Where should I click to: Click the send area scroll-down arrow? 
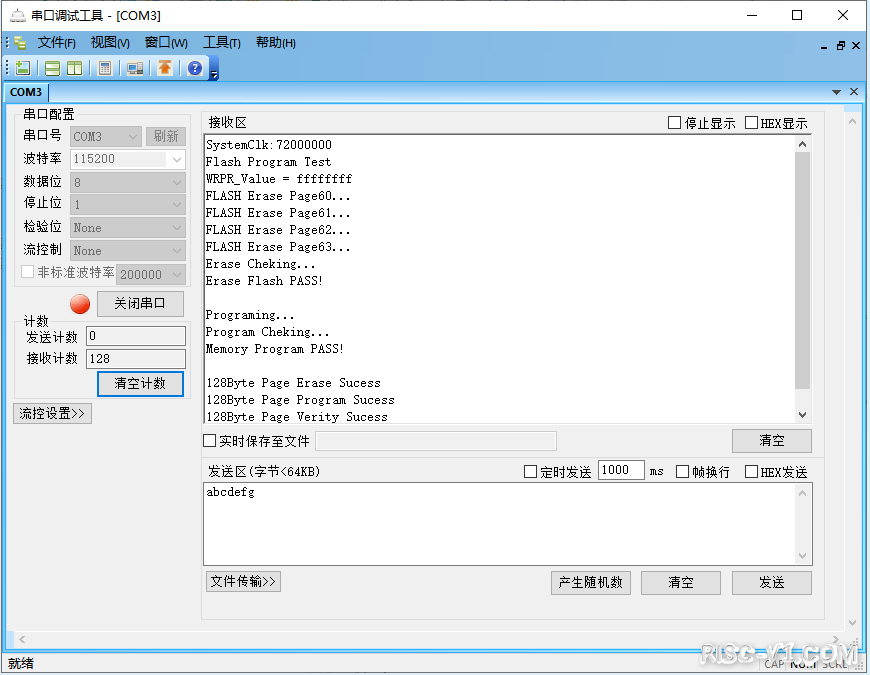coord(802,556)
